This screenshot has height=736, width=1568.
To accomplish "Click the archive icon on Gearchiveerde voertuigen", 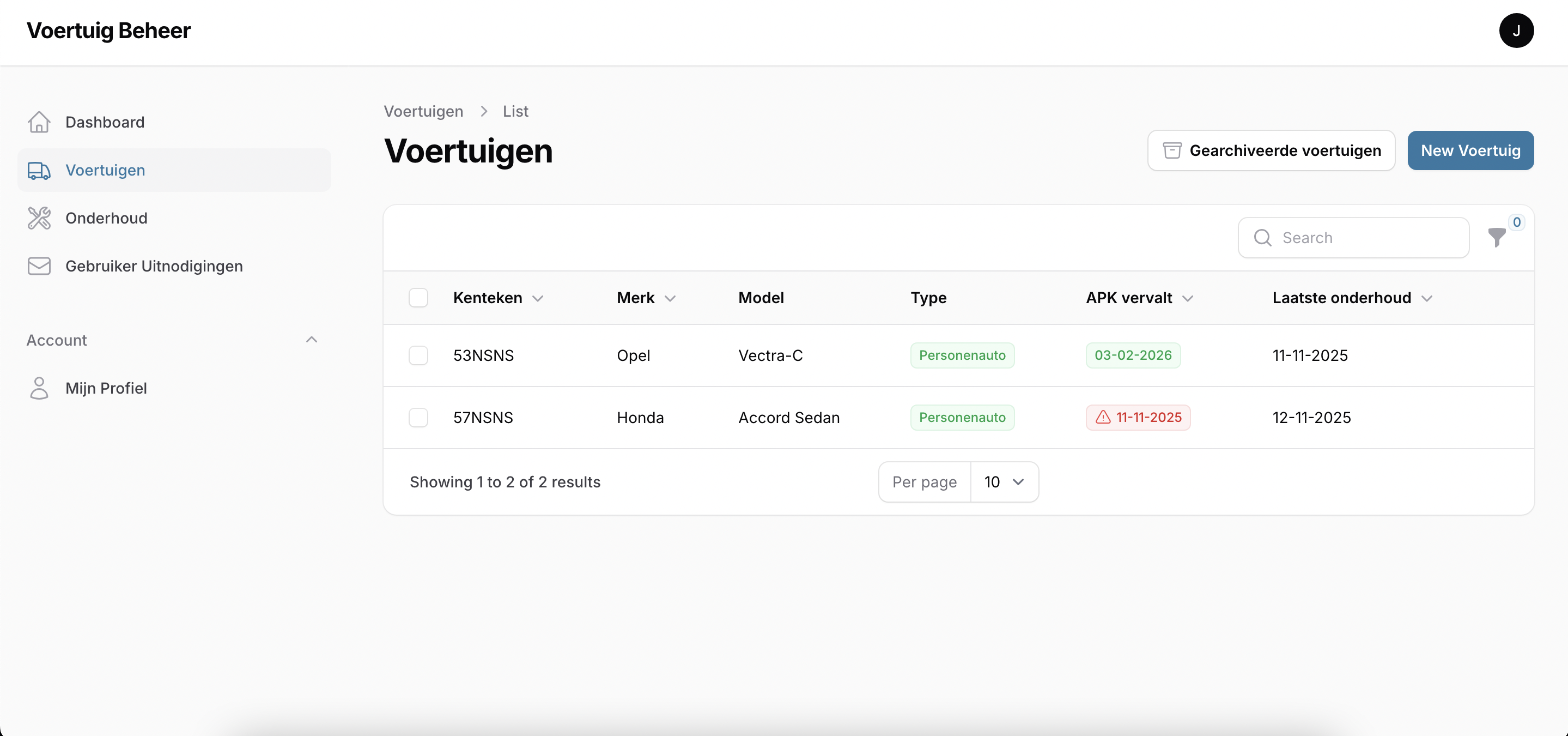I will tap(1172, 150).
